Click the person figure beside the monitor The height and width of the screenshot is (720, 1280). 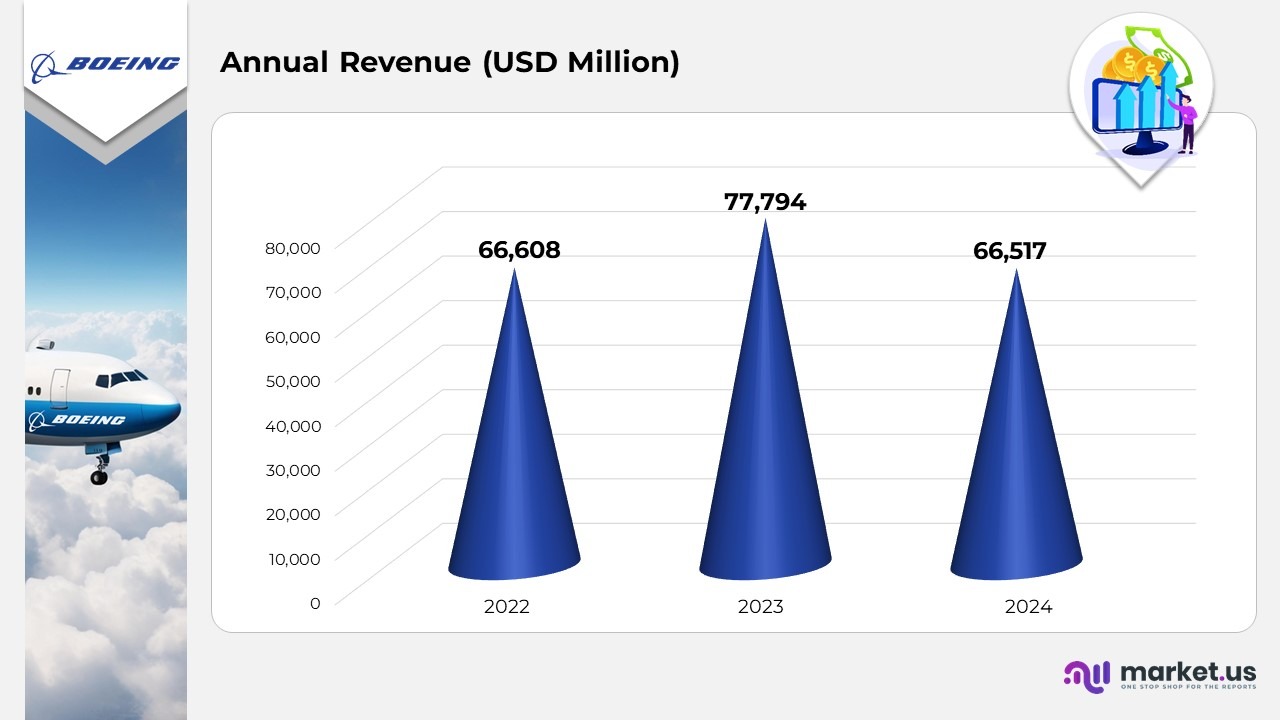click(x=1186, y=122)
